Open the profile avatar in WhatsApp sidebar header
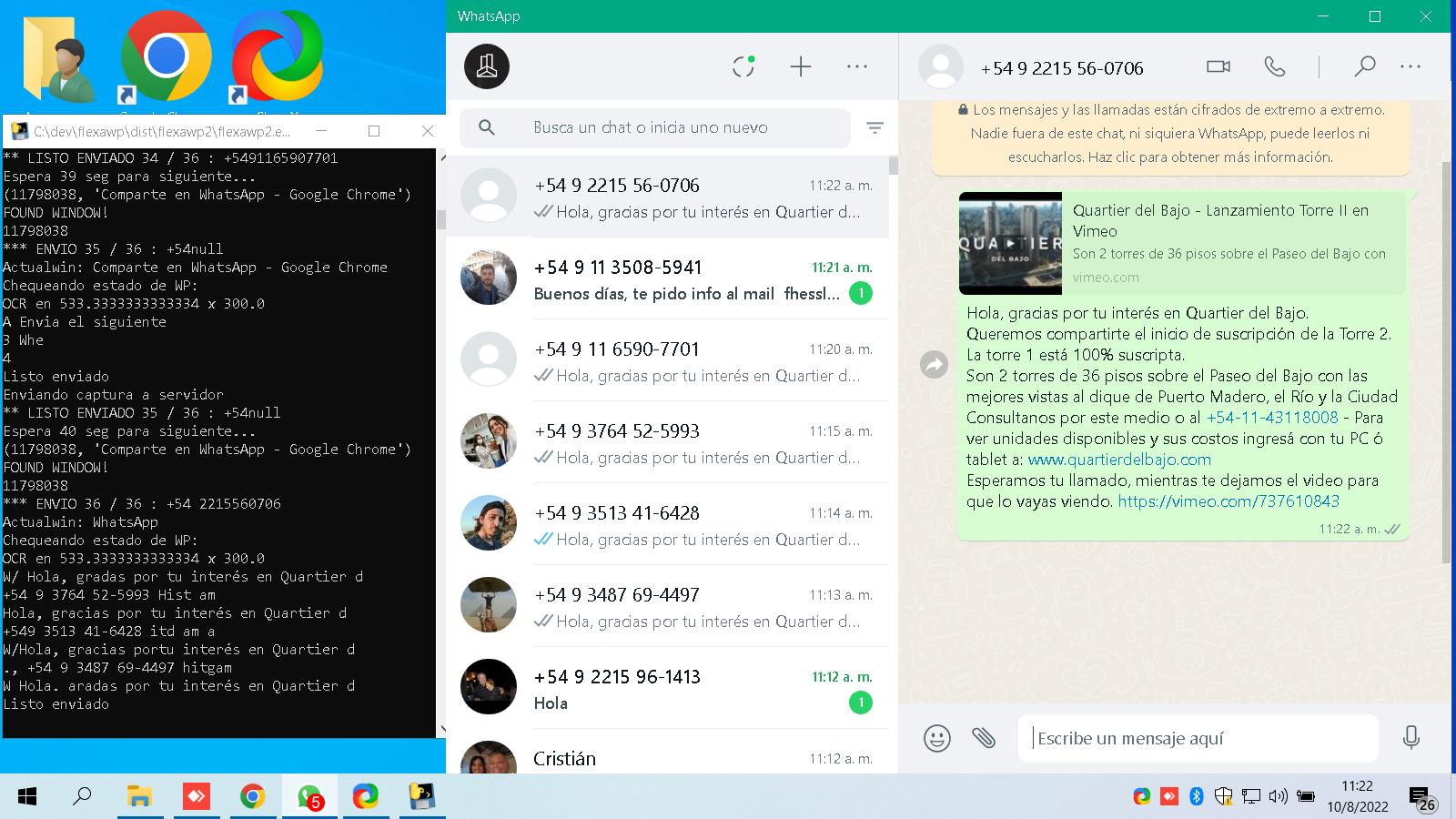The width and height of the screenshot is (1456, 819). point(487,66)
